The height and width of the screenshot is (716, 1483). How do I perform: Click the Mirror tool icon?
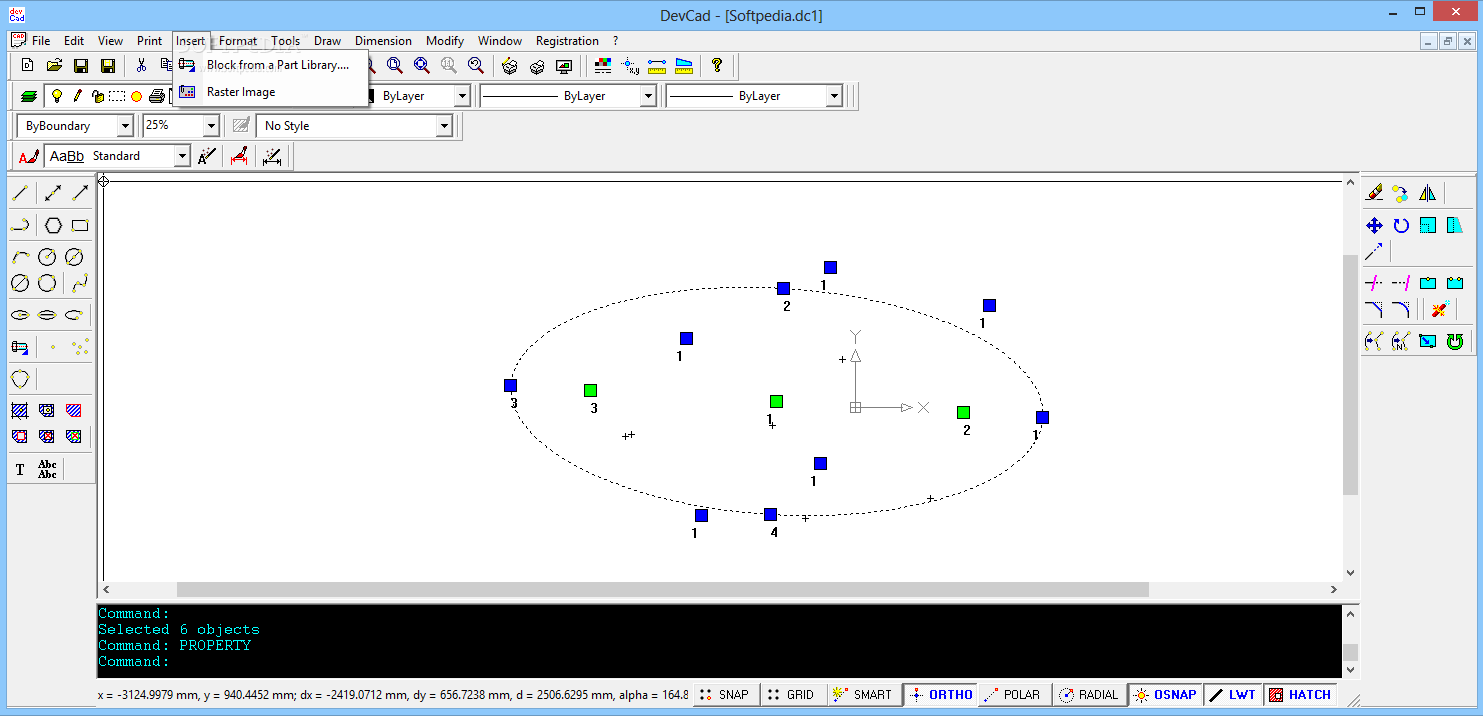1427,193
